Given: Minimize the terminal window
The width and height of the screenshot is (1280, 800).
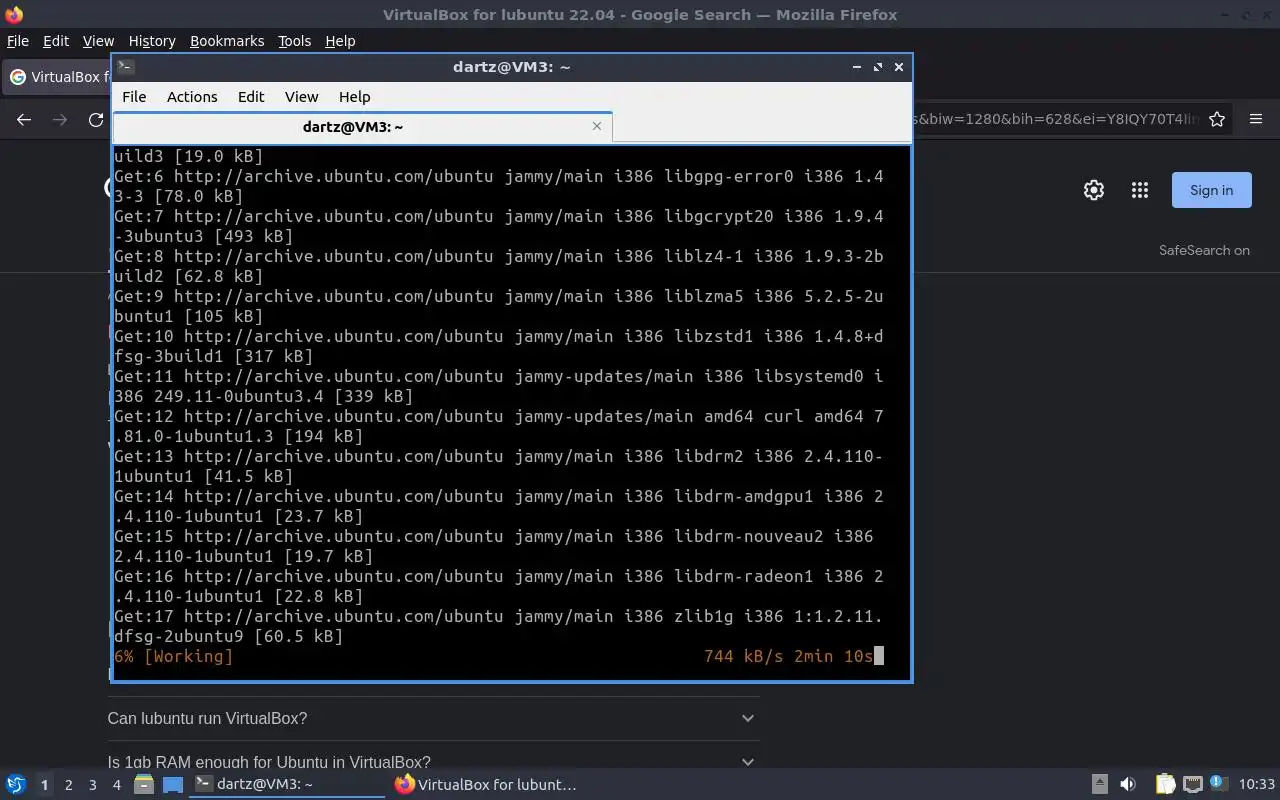Looking at the screenshot, I should (857, 67).
